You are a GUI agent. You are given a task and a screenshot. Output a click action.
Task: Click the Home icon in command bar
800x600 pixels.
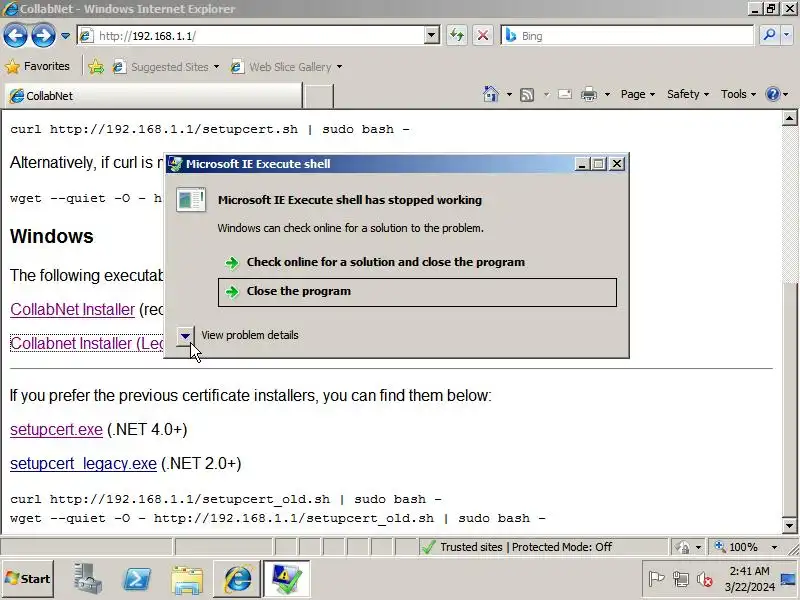pos(491,94)
